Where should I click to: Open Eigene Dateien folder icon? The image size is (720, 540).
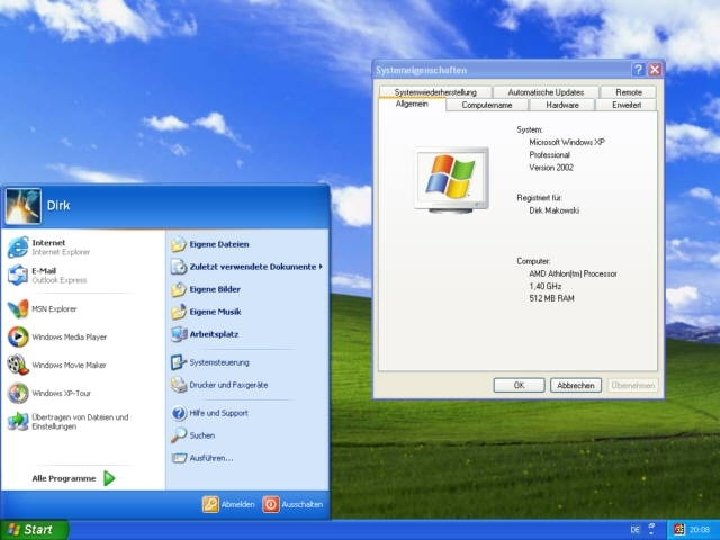pos(179,244)
